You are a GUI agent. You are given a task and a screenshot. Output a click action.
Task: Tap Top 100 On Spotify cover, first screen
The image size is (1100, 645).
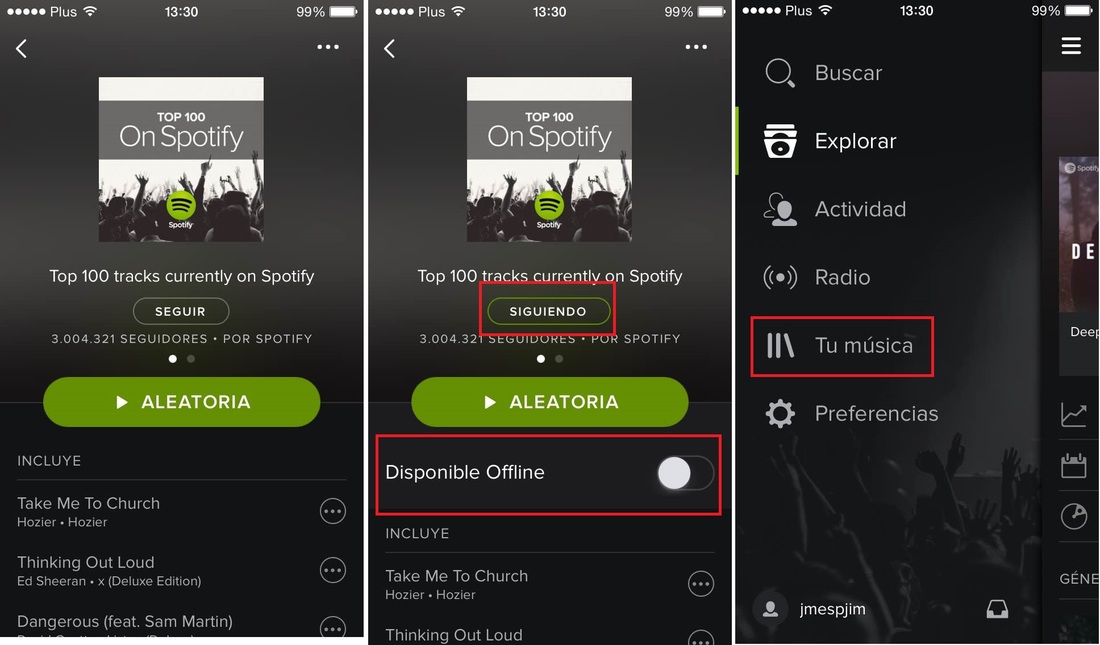pos(181,159)
